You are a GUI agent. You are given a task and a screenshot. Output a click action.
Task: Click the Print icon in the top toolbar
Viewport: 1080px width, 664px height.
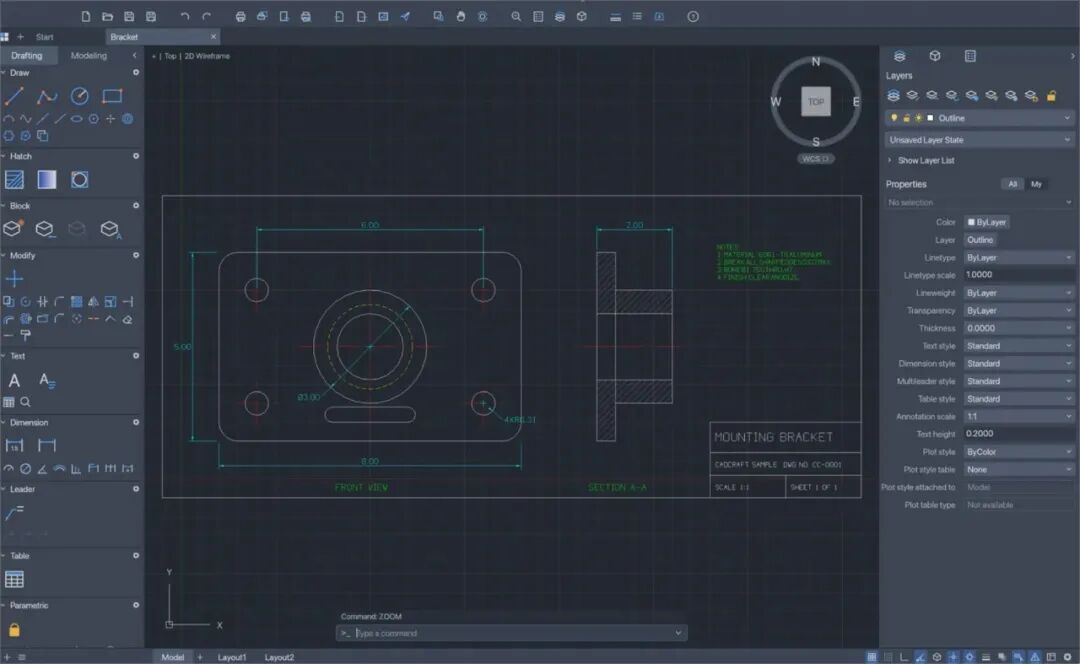(x=240, y=17)
